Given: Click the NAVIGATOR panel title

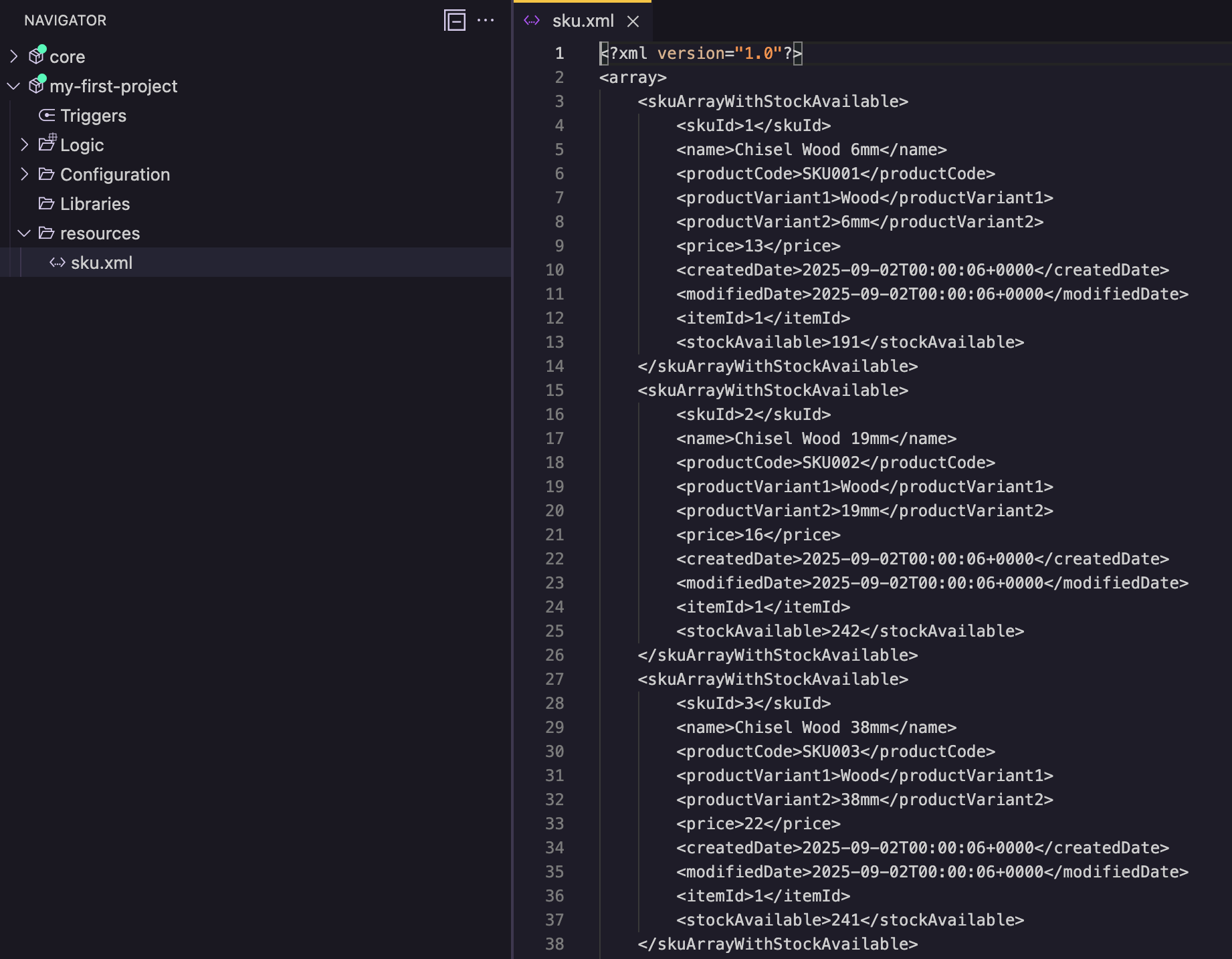Looking at the screenshot, I should tap(66, 20).
